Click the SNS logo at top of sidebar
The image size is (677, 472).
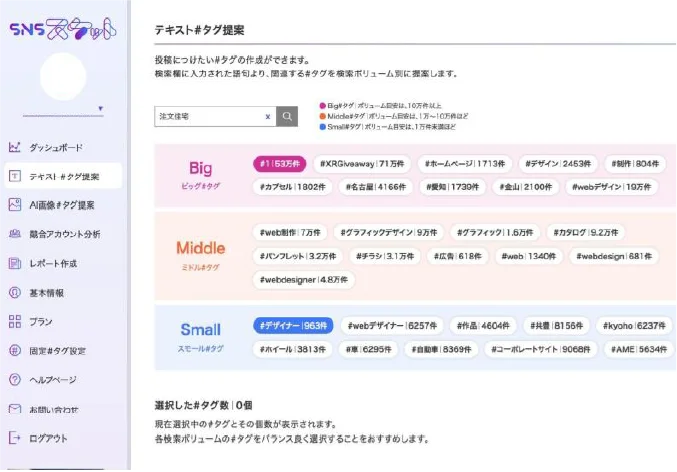[63, 29]
